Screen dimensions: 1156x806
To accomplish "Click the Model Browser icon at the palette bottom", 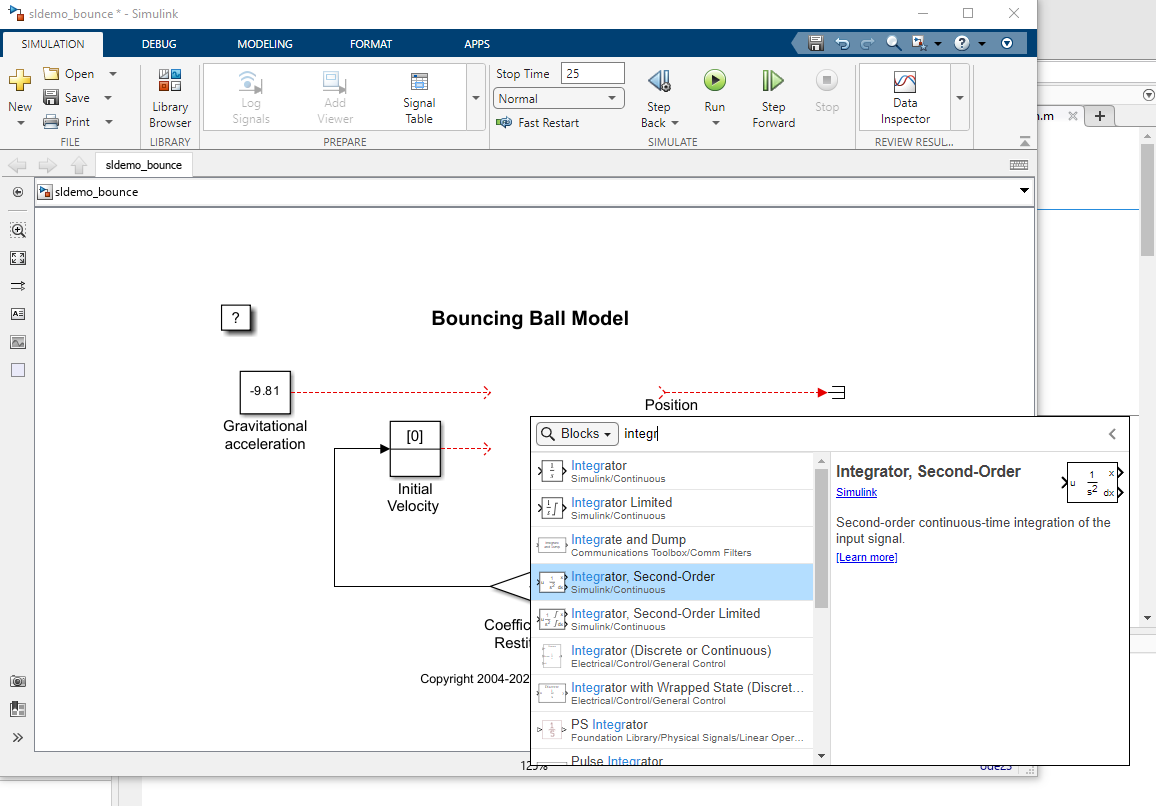I will (x=18, y=709).
